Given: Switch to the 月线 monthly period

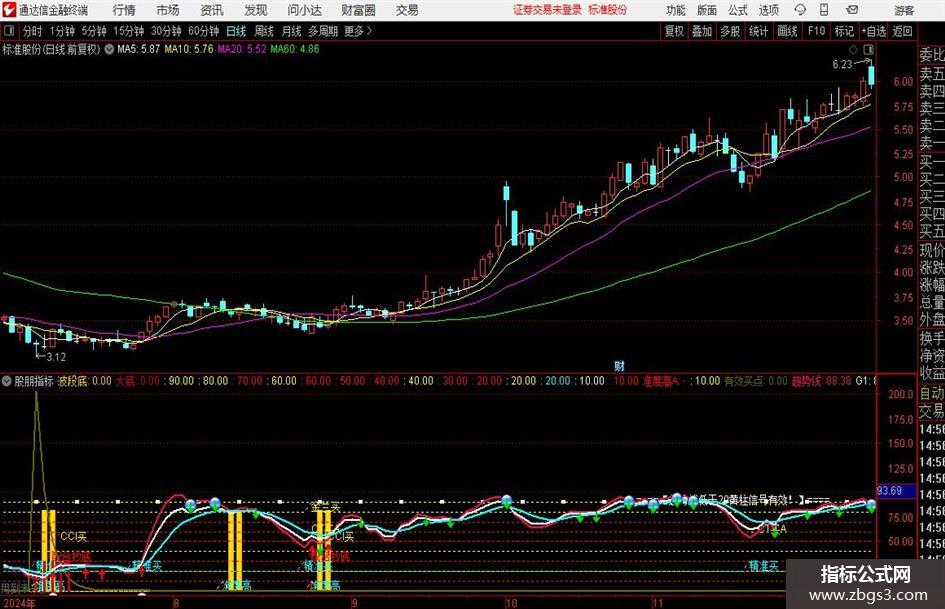Looking at the screenshot, I should (291, 31).
